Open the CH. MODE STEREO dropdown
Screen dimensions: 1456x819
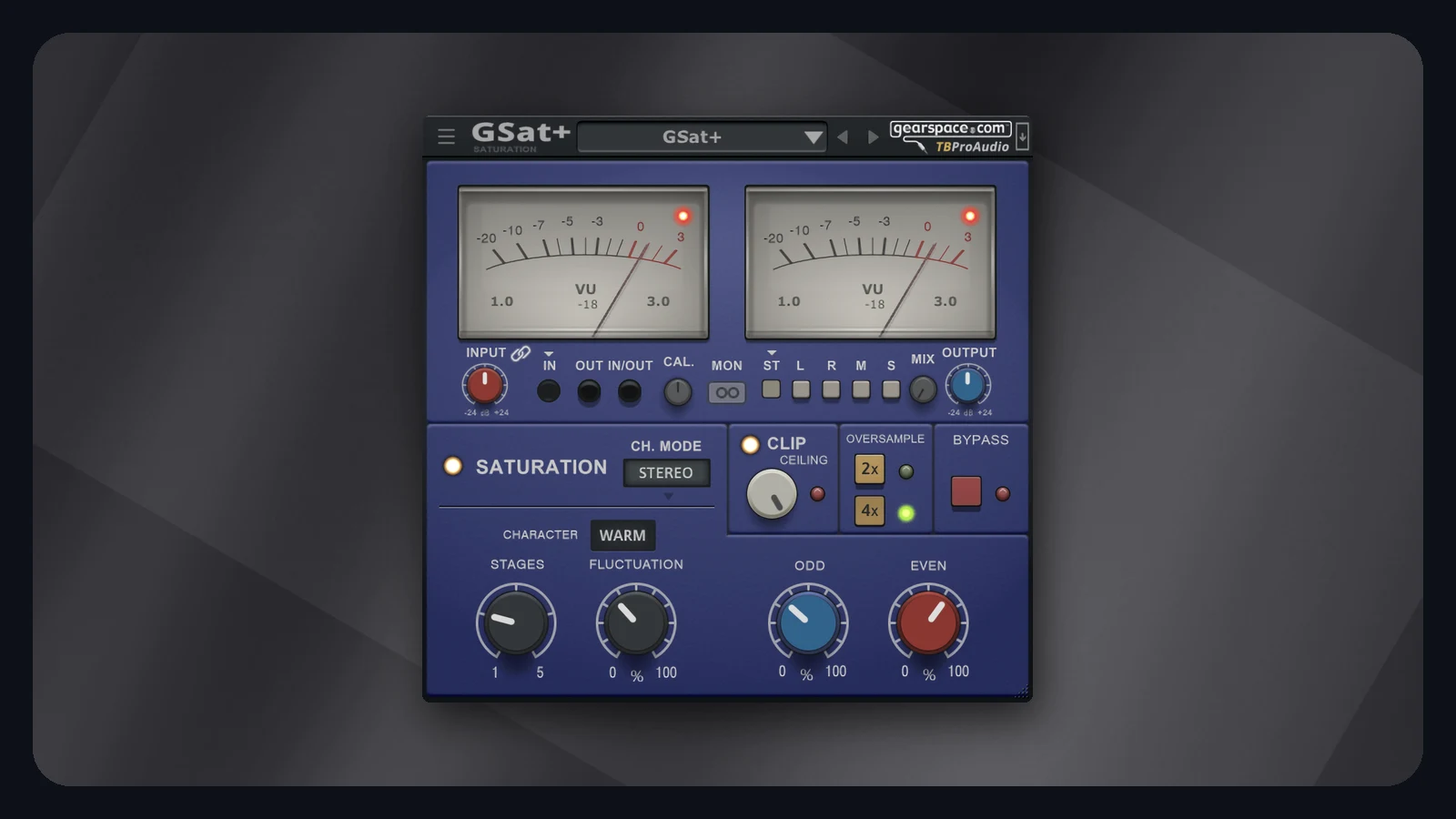[666, 473]
